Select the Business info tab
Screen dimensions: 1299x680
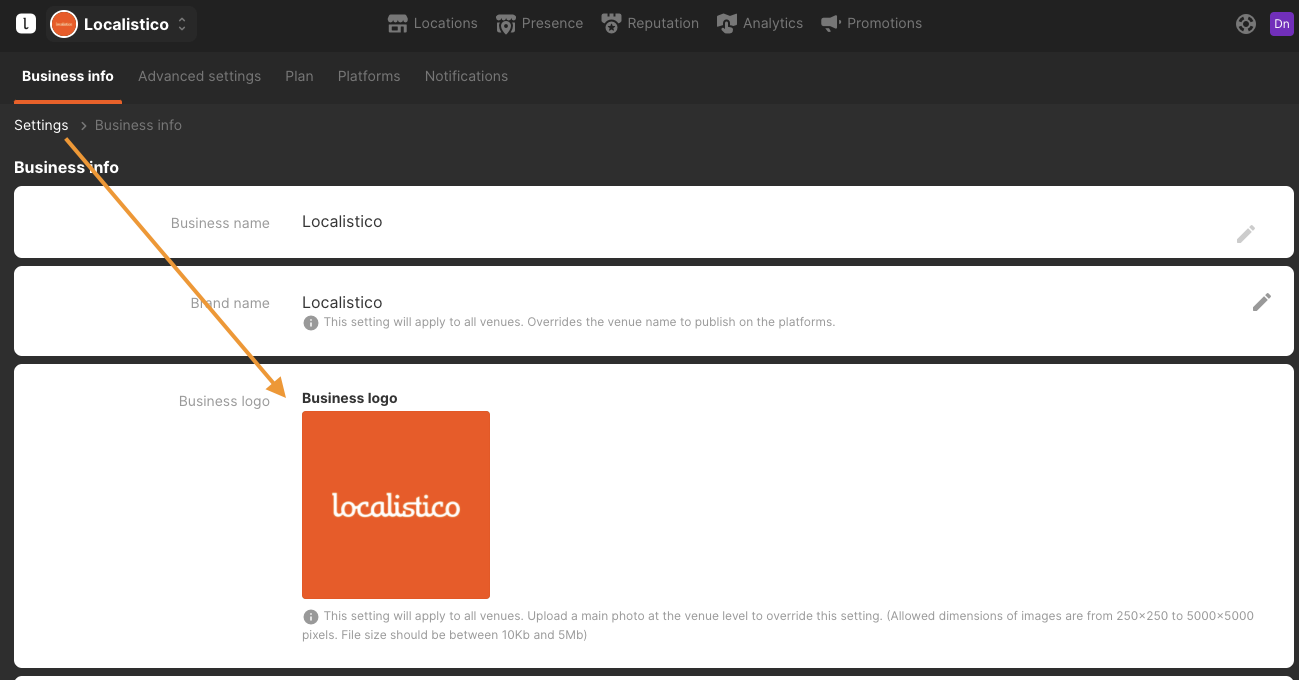pos(68,76)
